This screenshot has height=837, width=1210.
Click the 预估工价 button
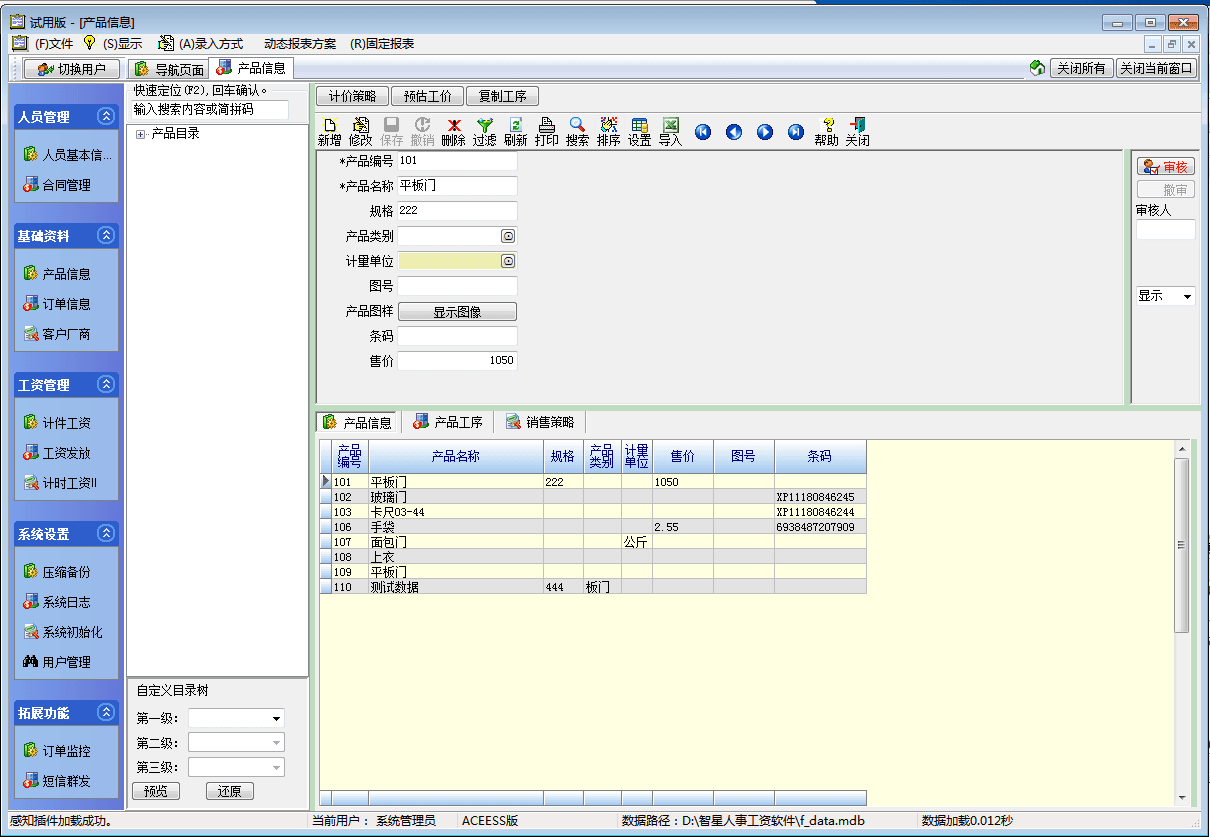[x=427, y=96]
